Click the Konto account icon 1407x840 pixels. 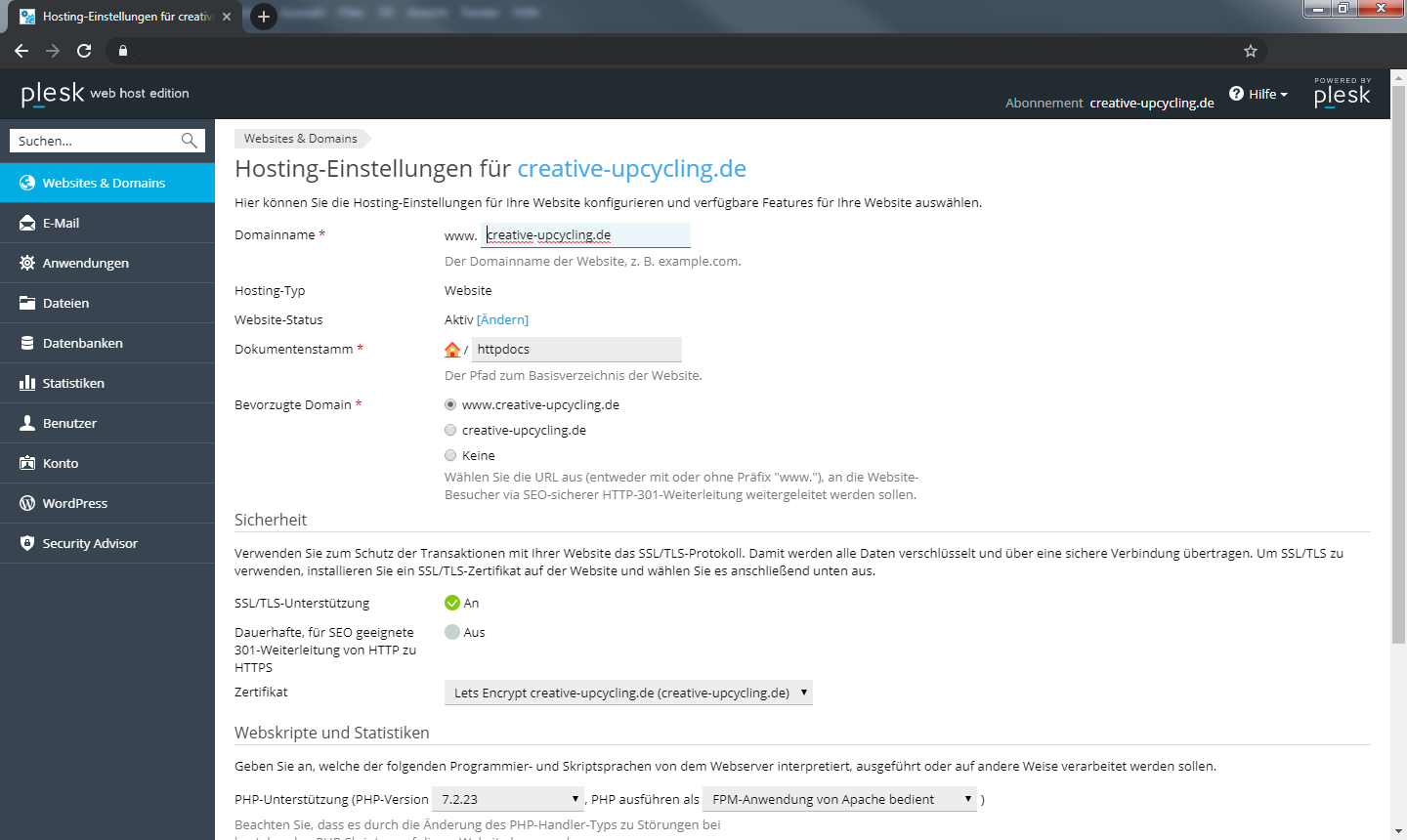(x=27, y=463)
